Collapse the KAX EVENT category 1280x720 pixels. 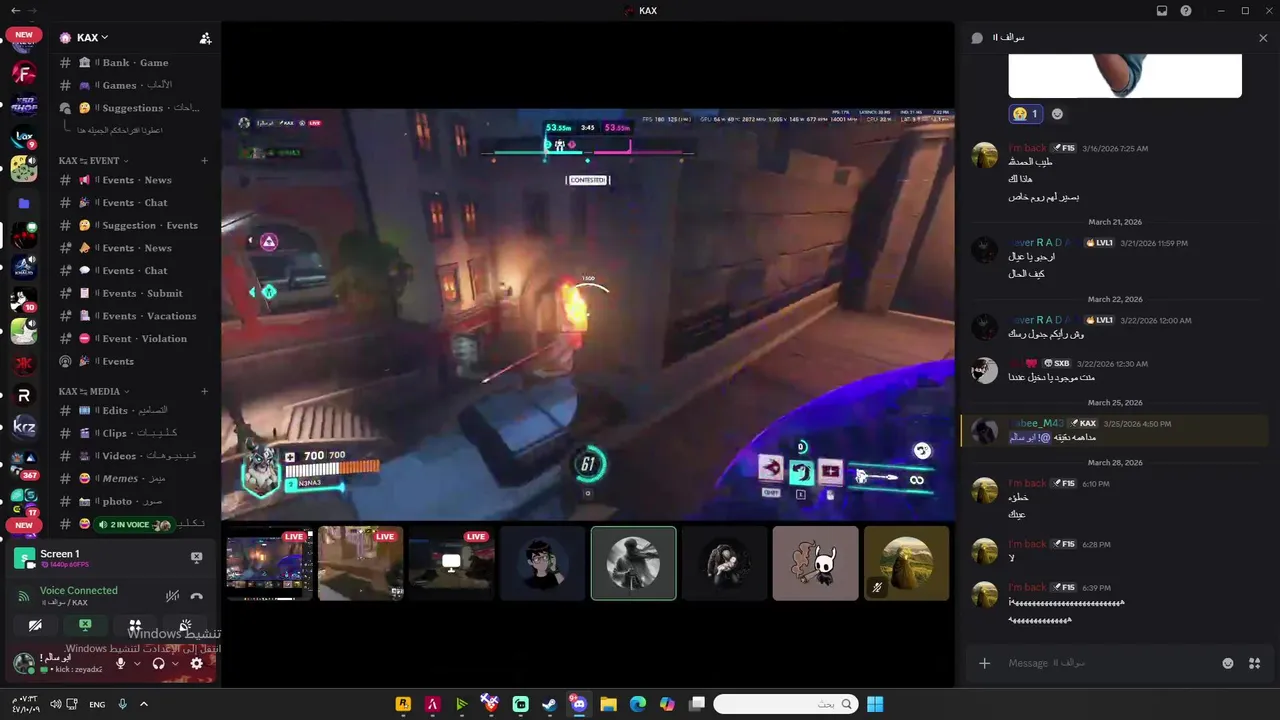94,160
